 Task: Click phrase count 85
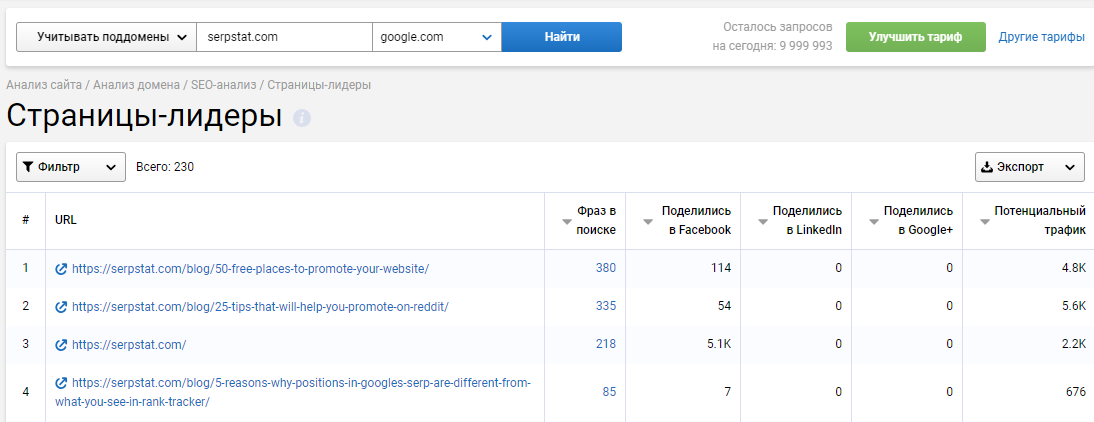click(x=609, y=392)
